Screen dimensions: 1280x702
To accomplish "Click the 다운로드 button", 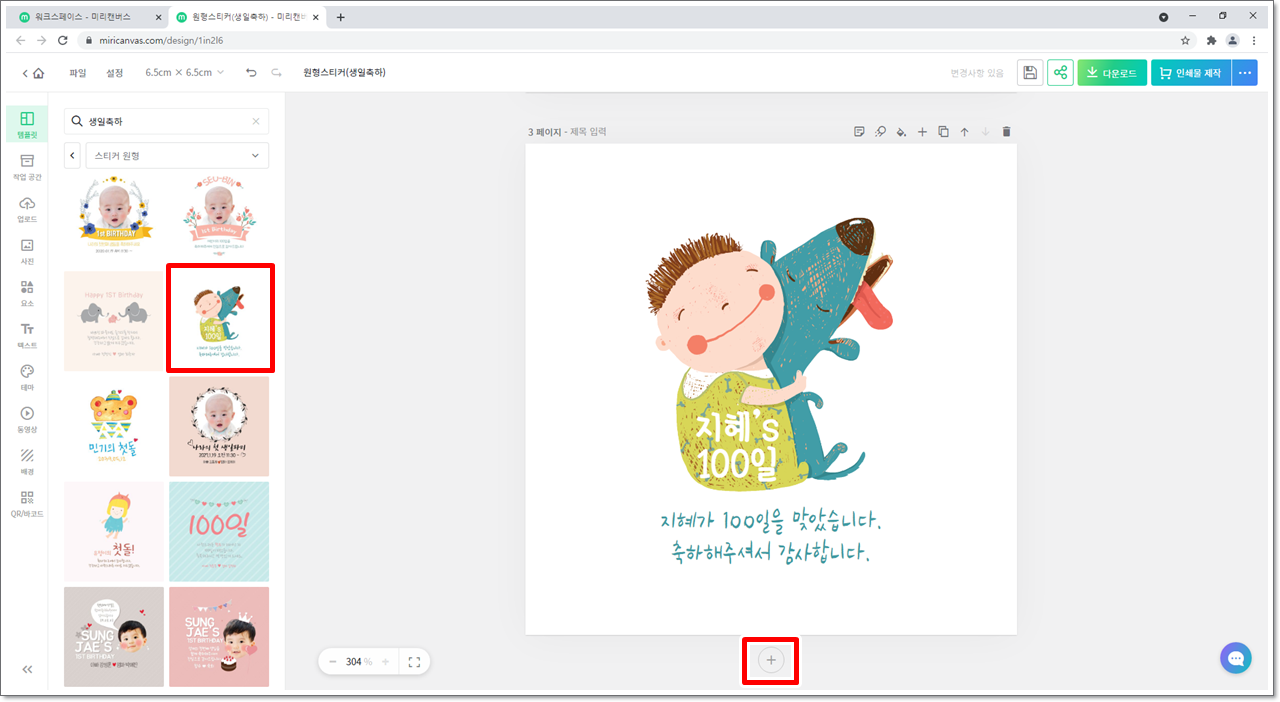I will click(1112, 73).
